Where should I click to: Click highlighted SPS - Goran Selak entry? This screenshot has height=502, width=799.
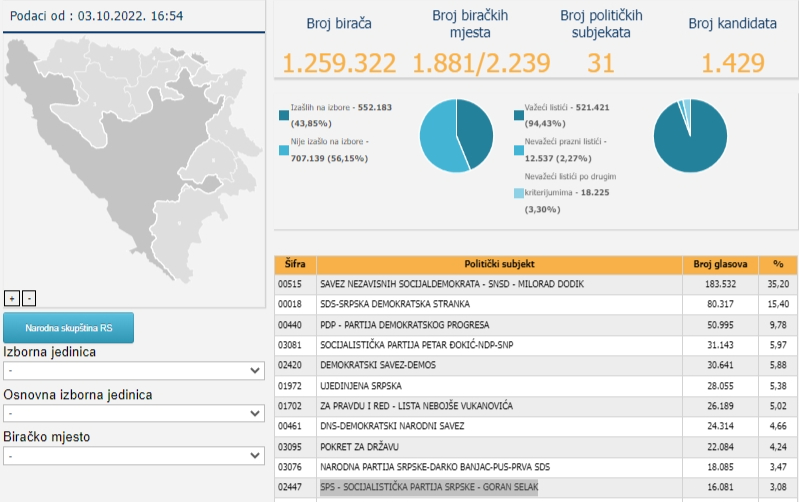pos(429,487)
